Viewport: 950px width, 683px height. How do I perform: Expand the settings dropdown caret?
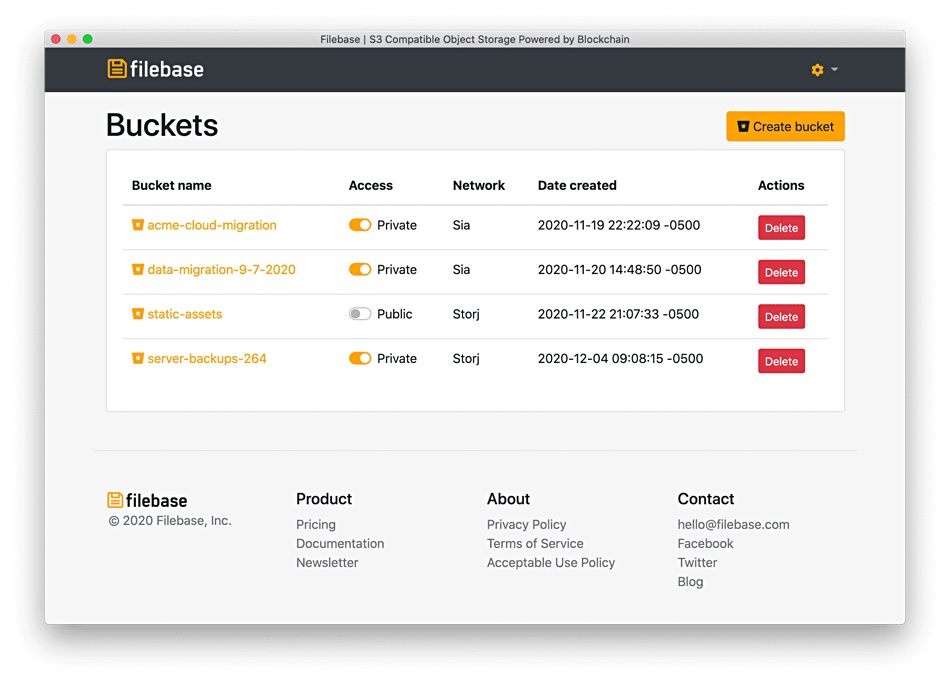(x=834, y=69)
